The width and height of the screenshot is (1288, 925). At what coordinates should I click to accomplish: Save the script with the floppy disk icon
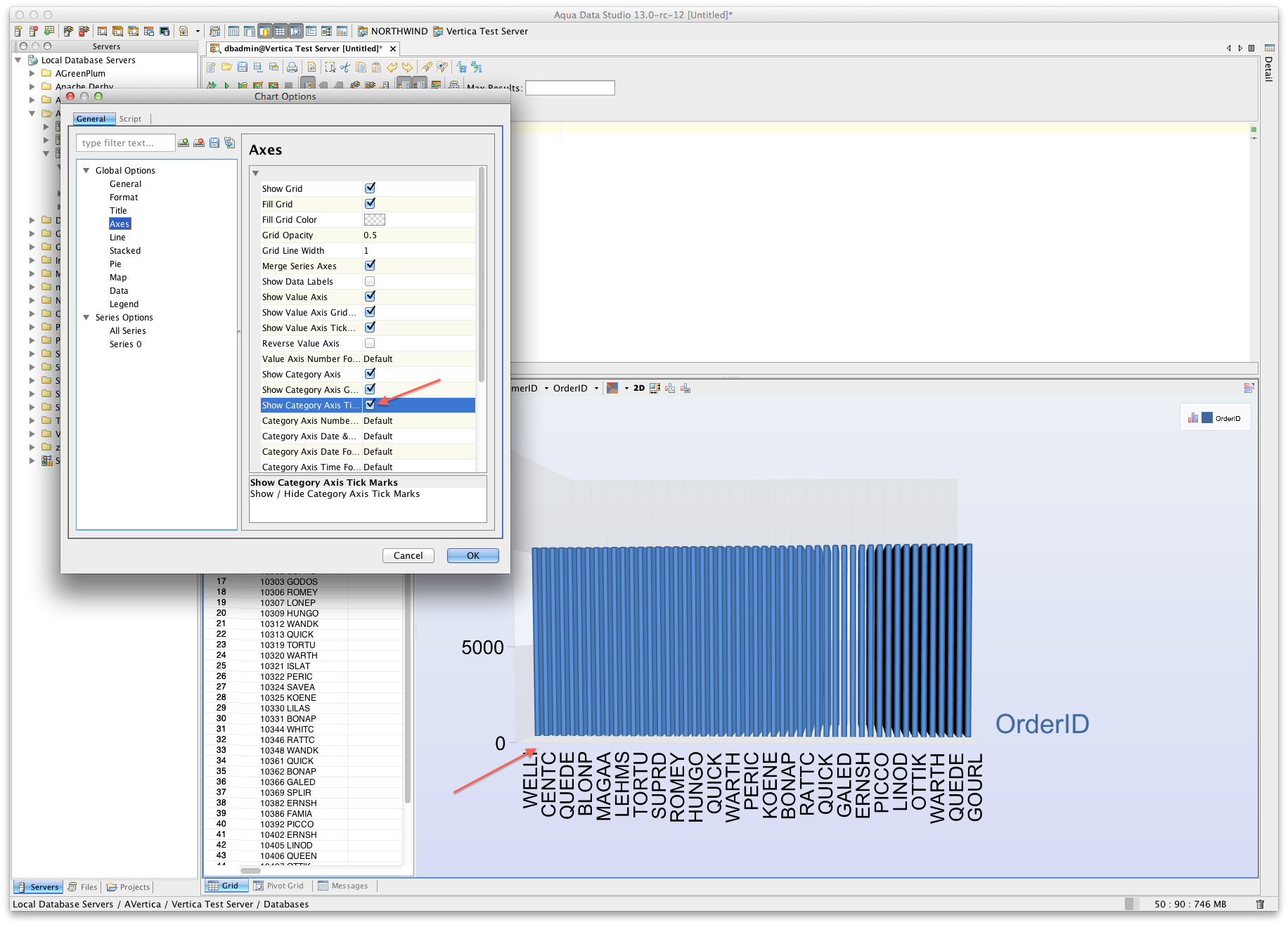[x=243, y=67]
